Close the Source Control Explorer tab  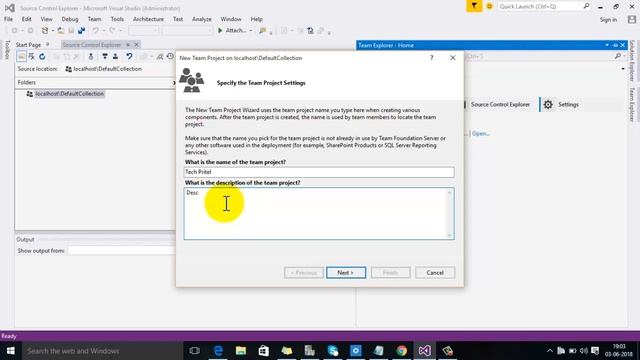pos(136,45)
